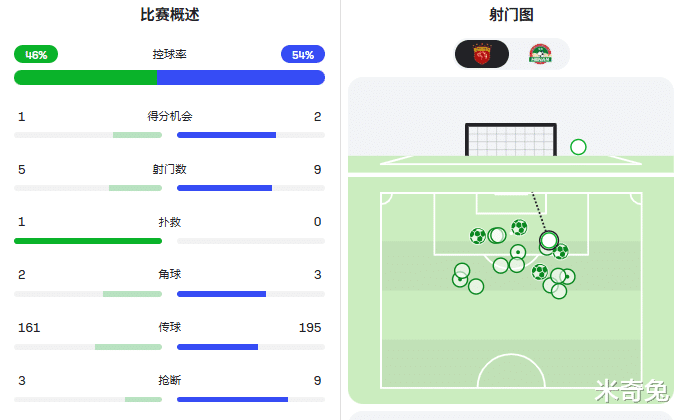The height and width of the screenshot is (420, 682).
Task: Select the highlighted shot with dotted trajectory
Action: coord(549,240)
